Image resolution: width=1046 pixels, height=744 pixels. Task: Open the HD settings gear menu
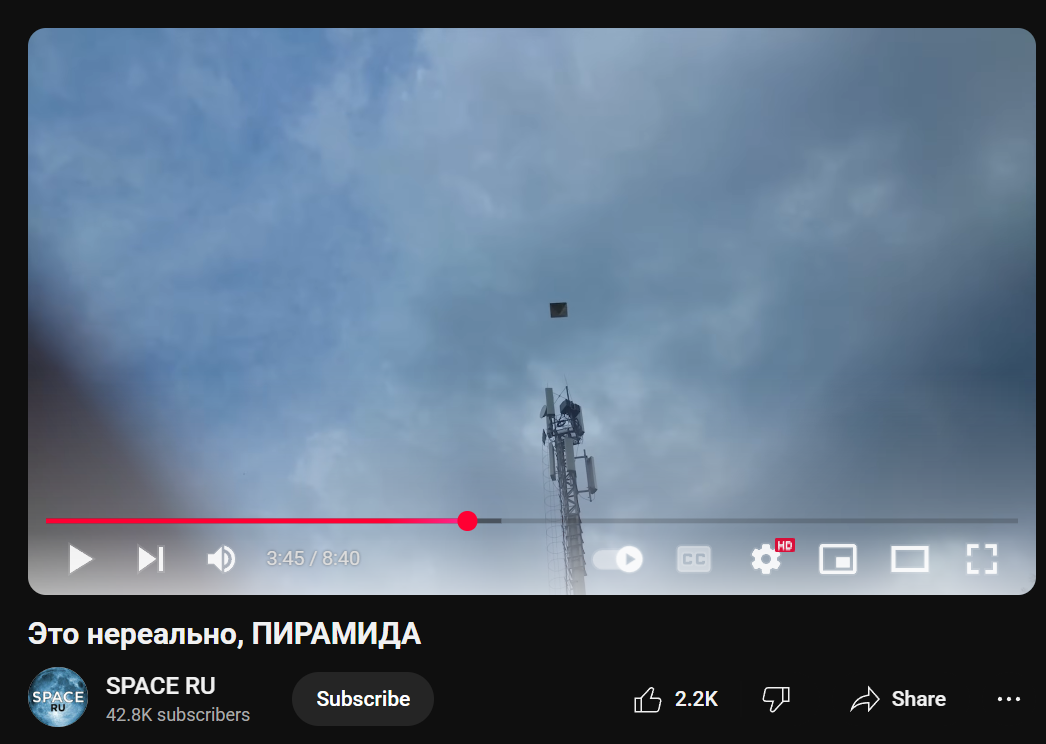(x=766, y=559)
